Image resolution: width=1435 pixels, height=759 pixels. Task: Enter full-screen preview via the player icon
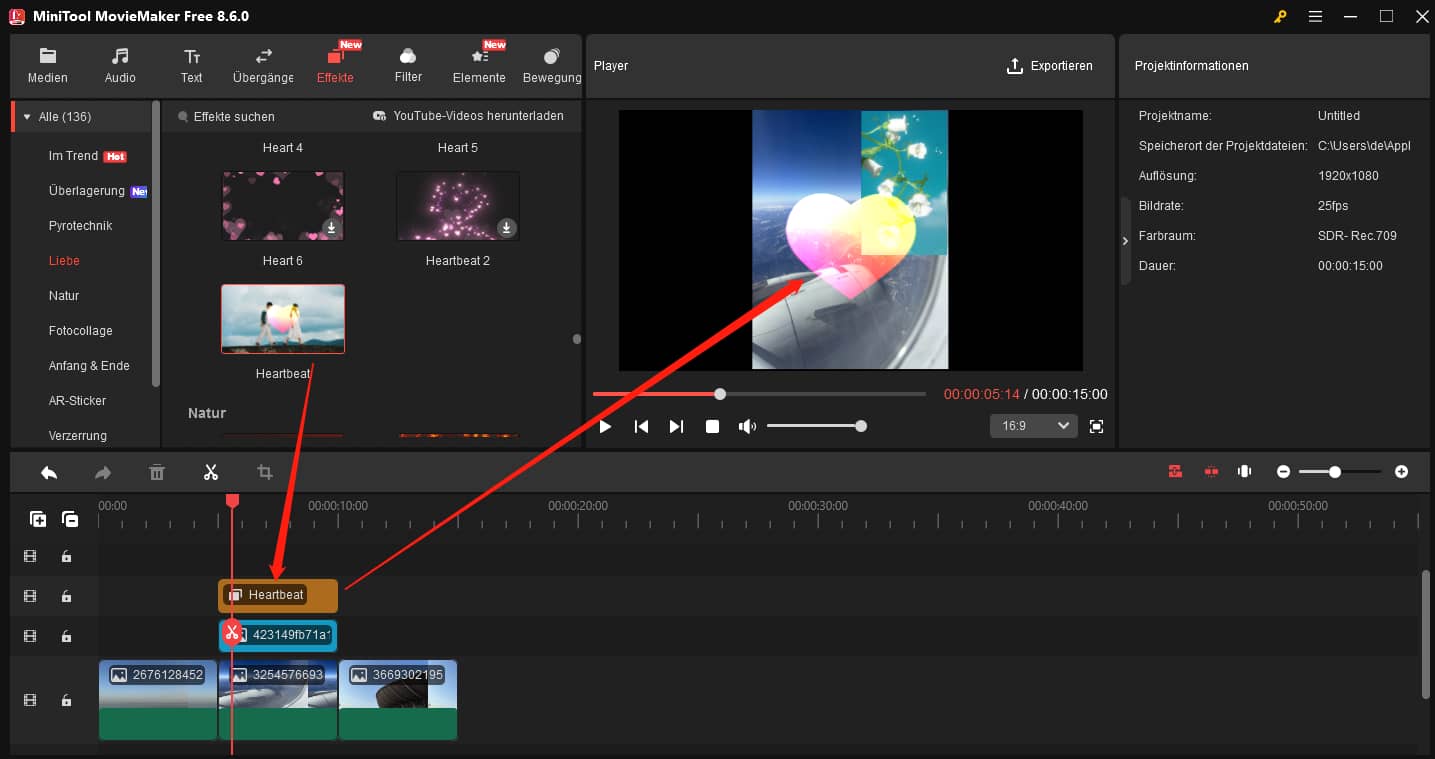[x=1096, y=425]
